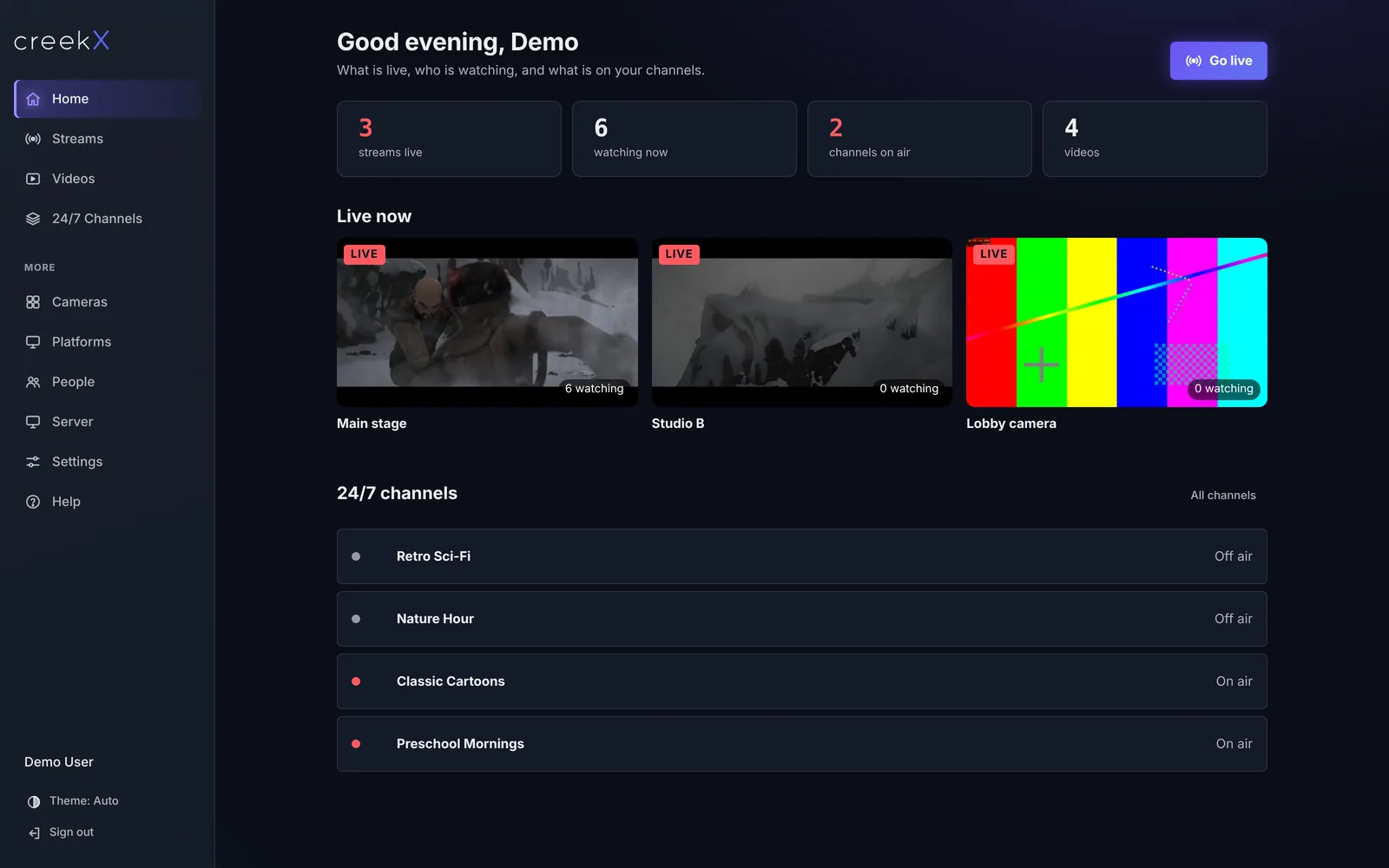Open the 2 channels on air card

(x=919, y=139)
